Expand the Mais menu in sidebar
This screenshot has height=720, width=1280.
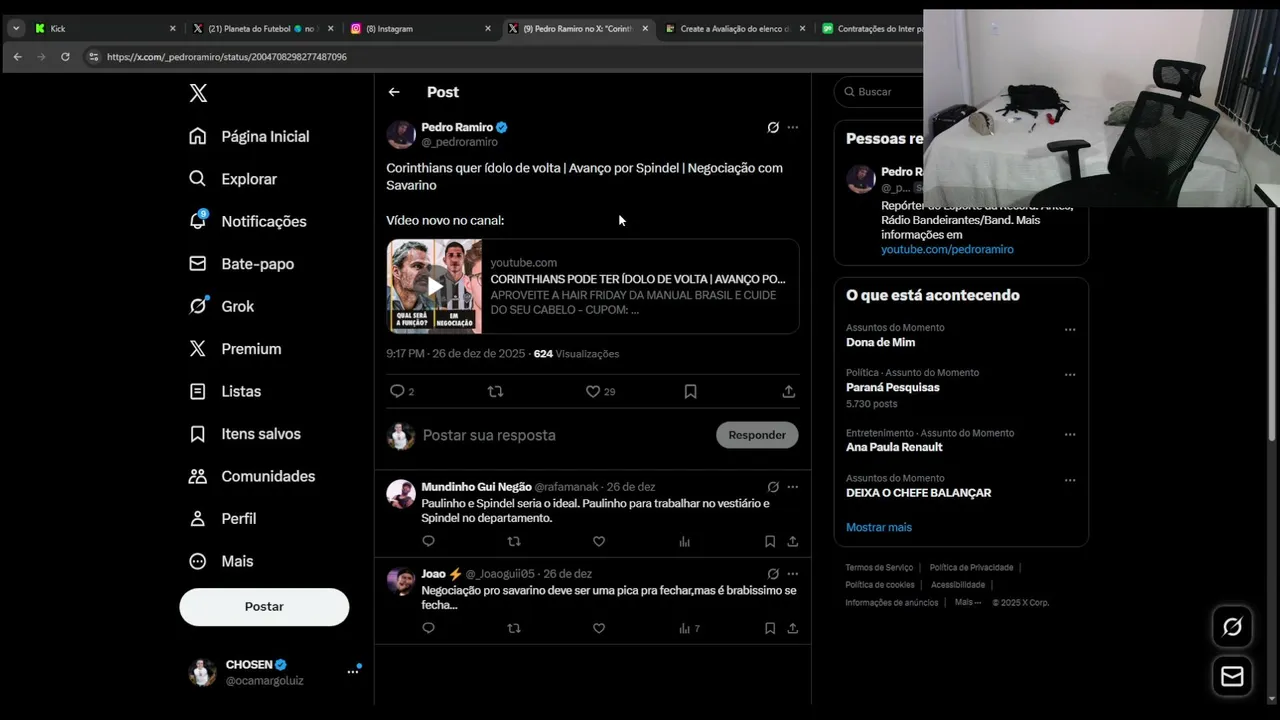click(222, 561)
